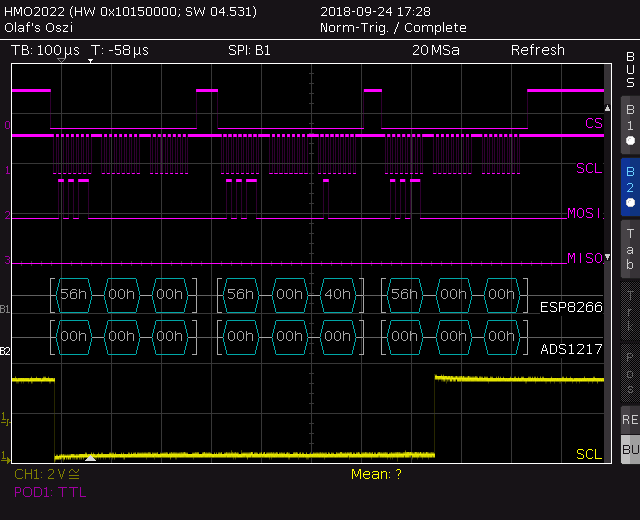This screenshot has width=640, height=520.
Task: Select the B1 bus soft key
Action: [630, 124]
